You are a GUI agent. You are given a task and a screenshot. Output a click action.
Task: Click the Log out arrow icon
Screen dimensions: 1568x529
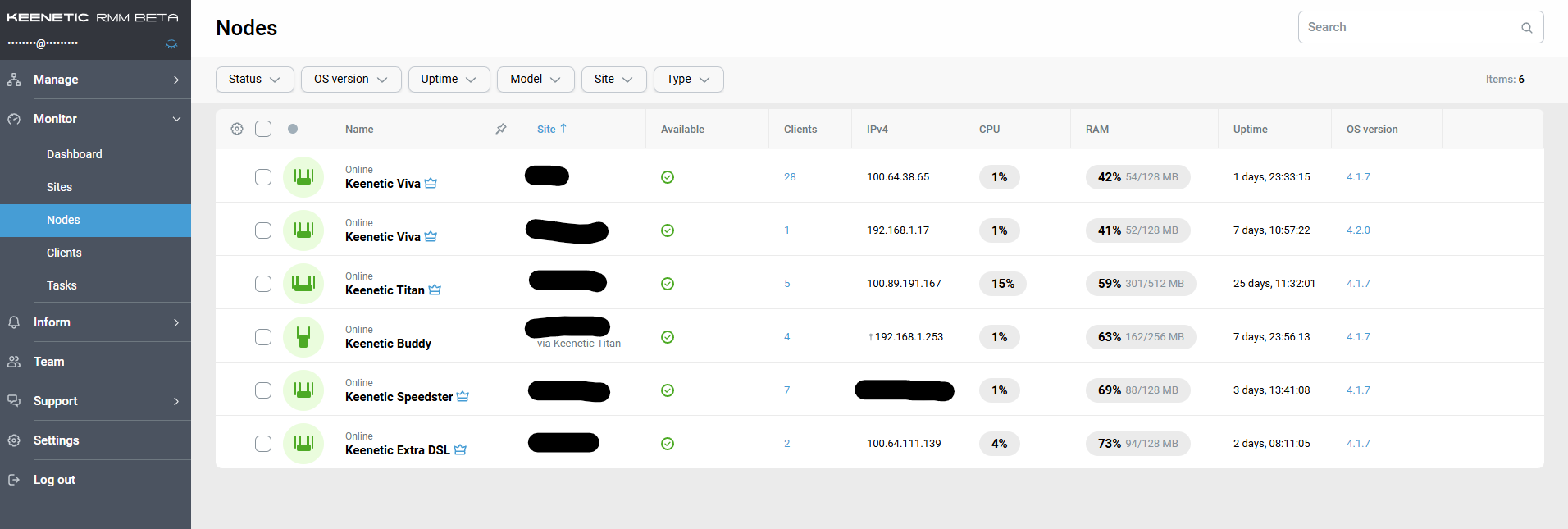point(14,480)
